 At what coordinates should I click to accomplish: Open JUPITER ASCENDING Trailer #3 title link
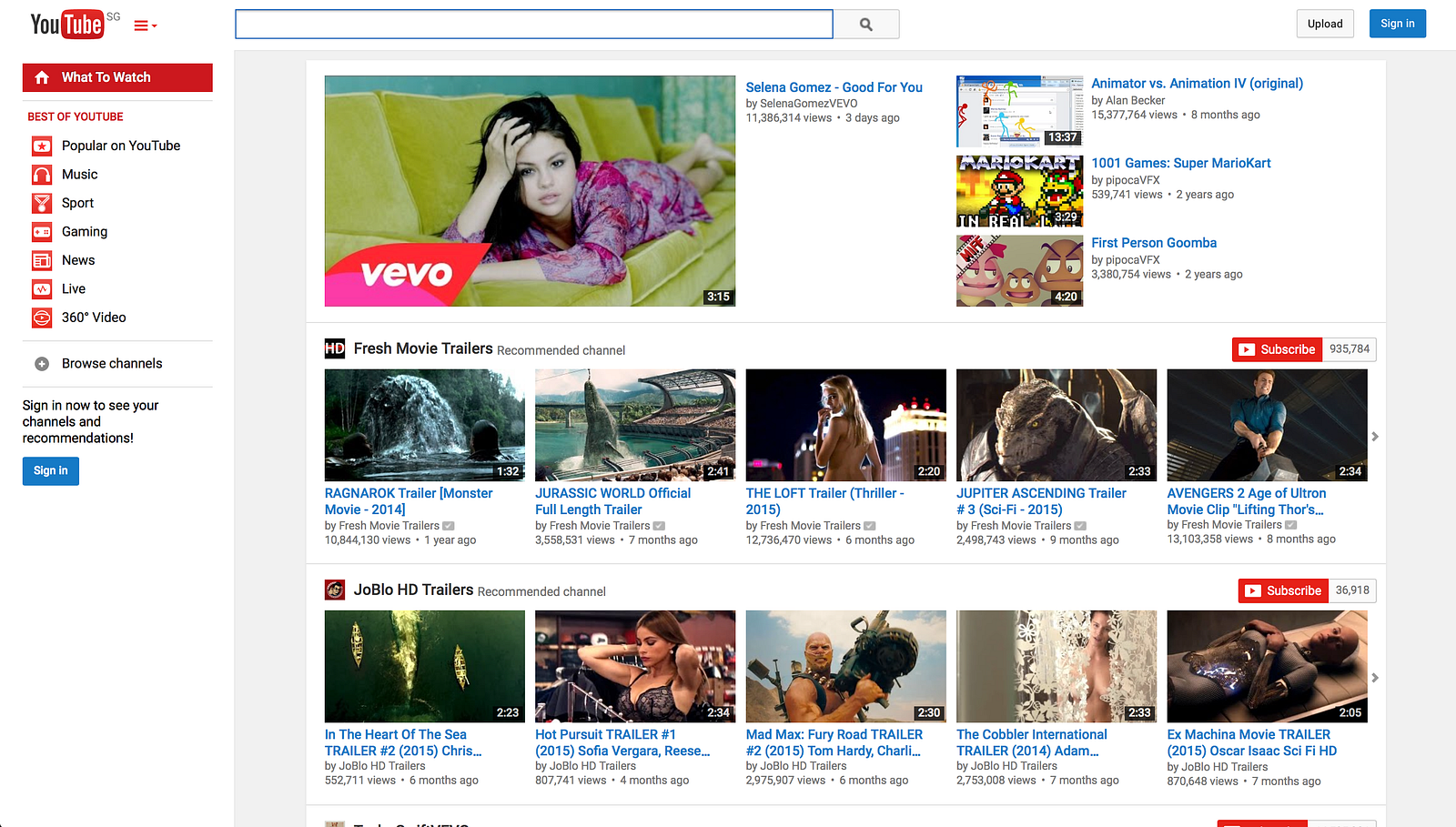[x=1042, y=501]
